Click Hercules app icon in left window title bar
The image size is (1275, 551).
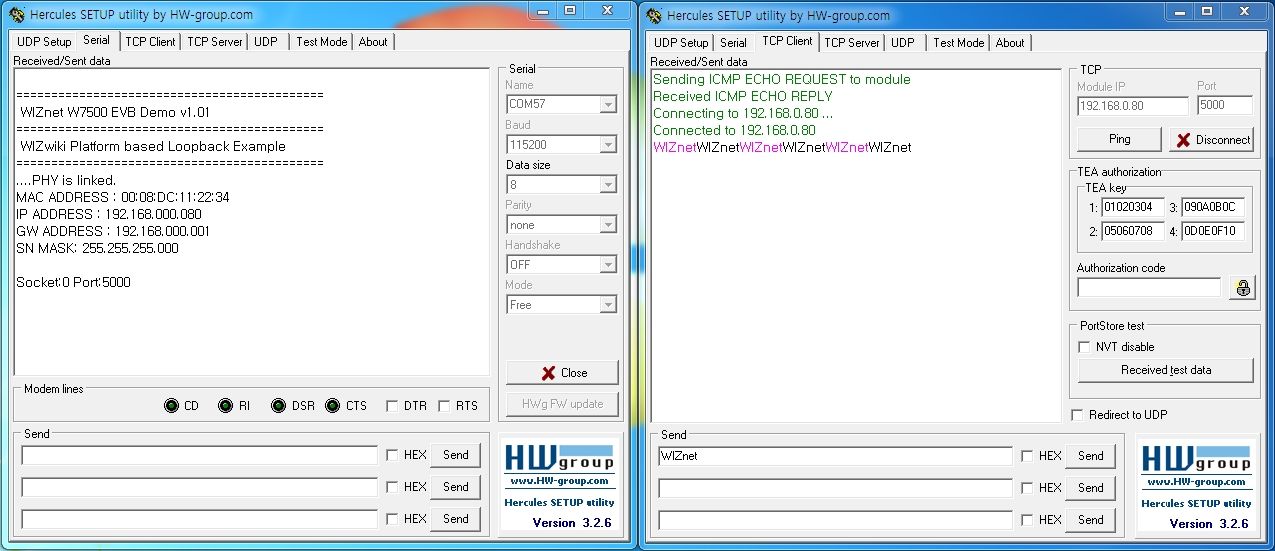[16, 14]
